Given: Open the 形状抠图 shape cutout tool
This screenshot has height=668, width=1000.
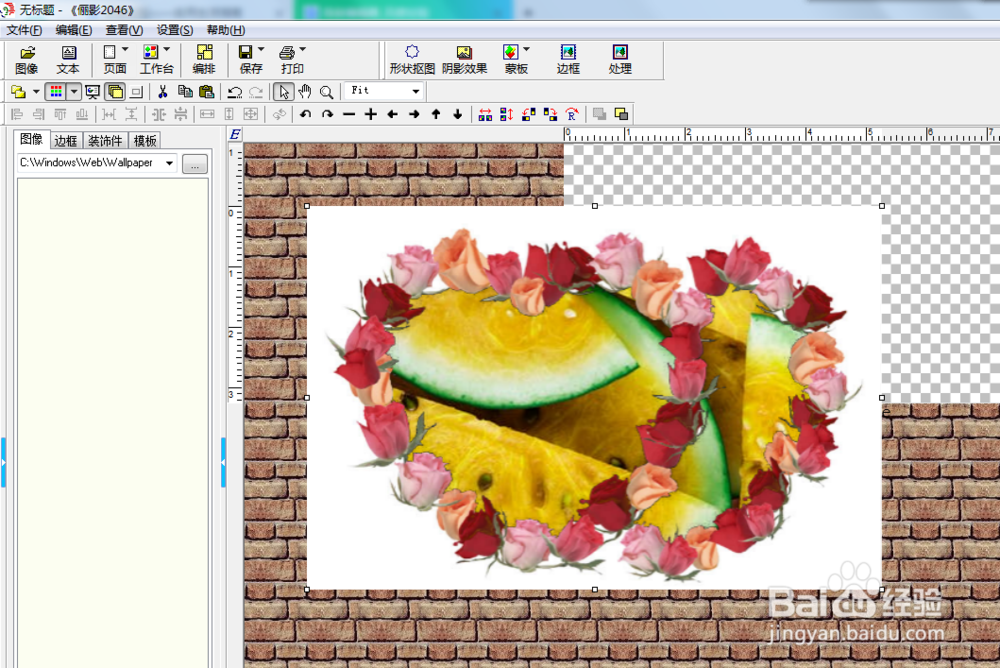Looking at the screenshot, I should [x=412, y=60].
